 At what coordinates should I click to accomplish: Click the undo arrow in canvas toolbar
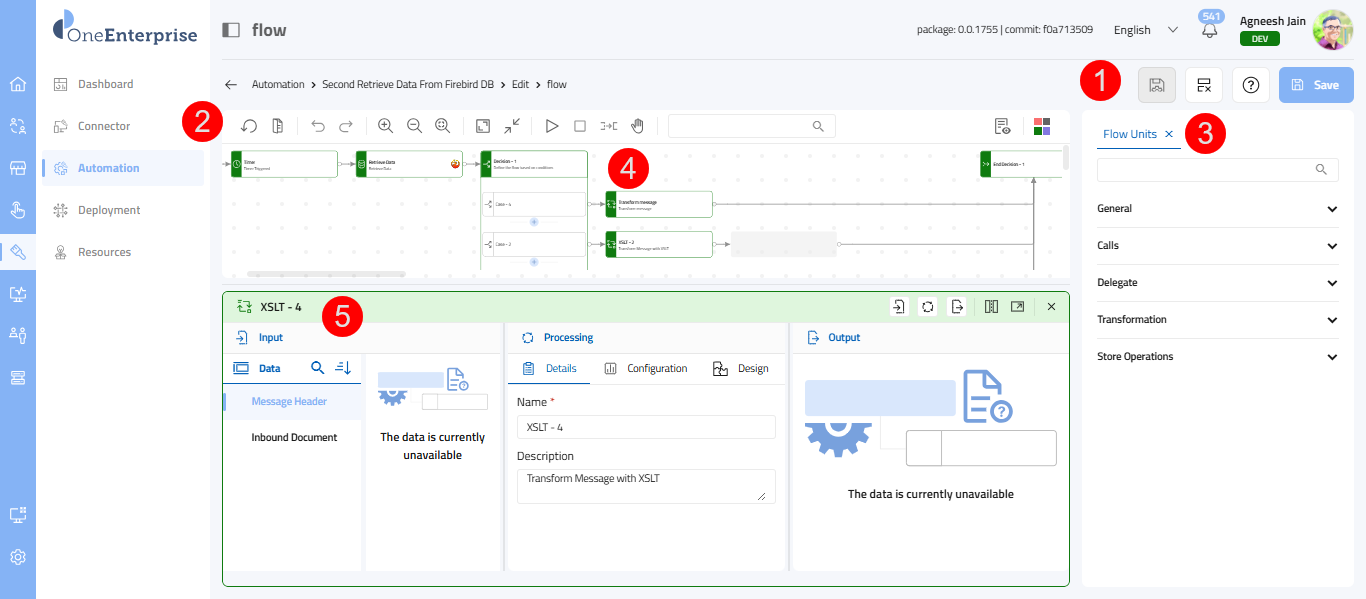click(318, 126)
